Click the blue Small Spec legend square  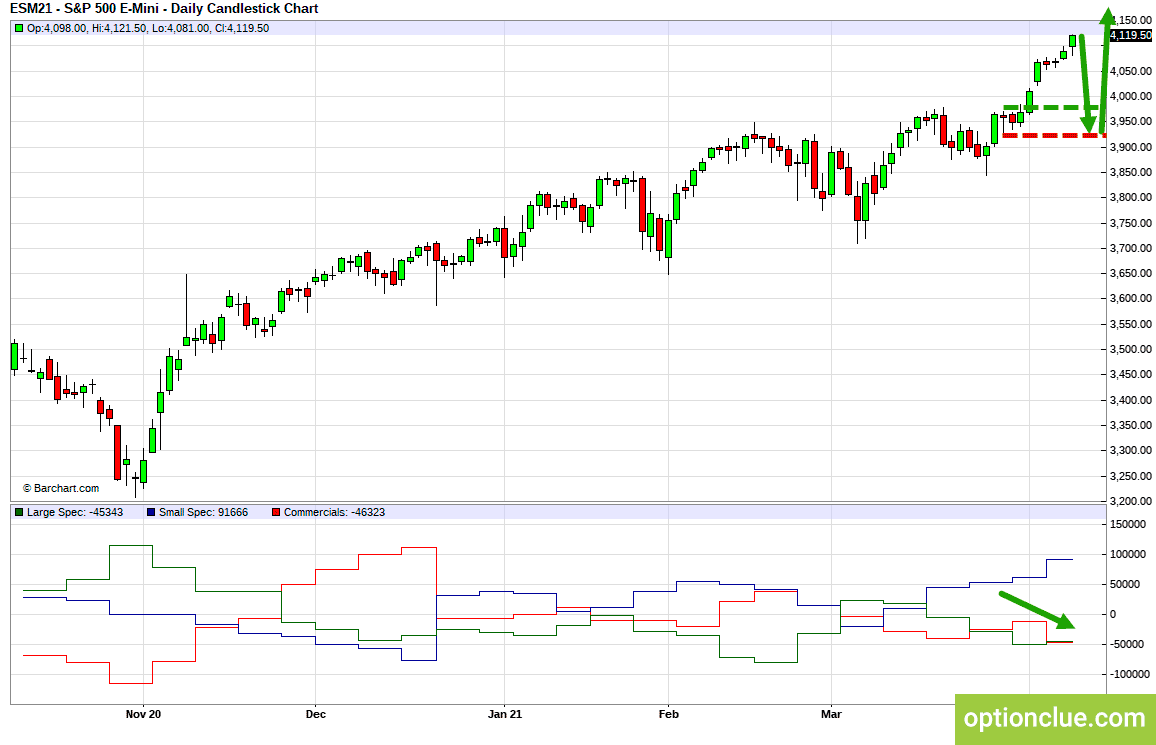click(x=151, y=512)
